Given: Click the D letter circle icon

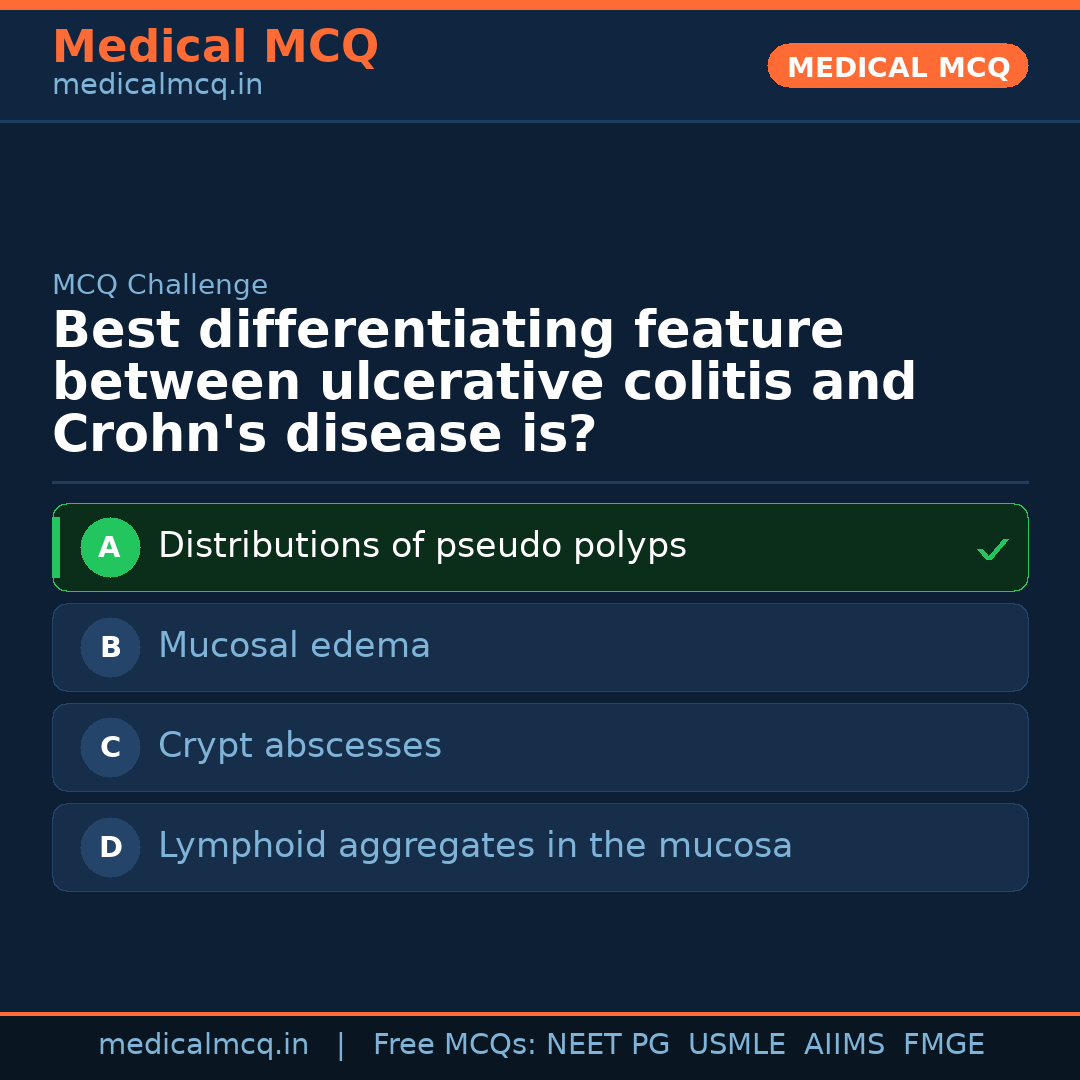Looking at the screenshot, I should click(110, 847).
